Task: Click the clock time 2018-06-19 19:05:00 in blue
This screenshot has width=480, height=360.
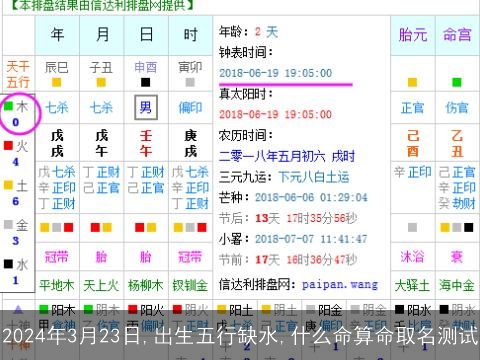Action: pyautogui.click(x=275, y=73)
